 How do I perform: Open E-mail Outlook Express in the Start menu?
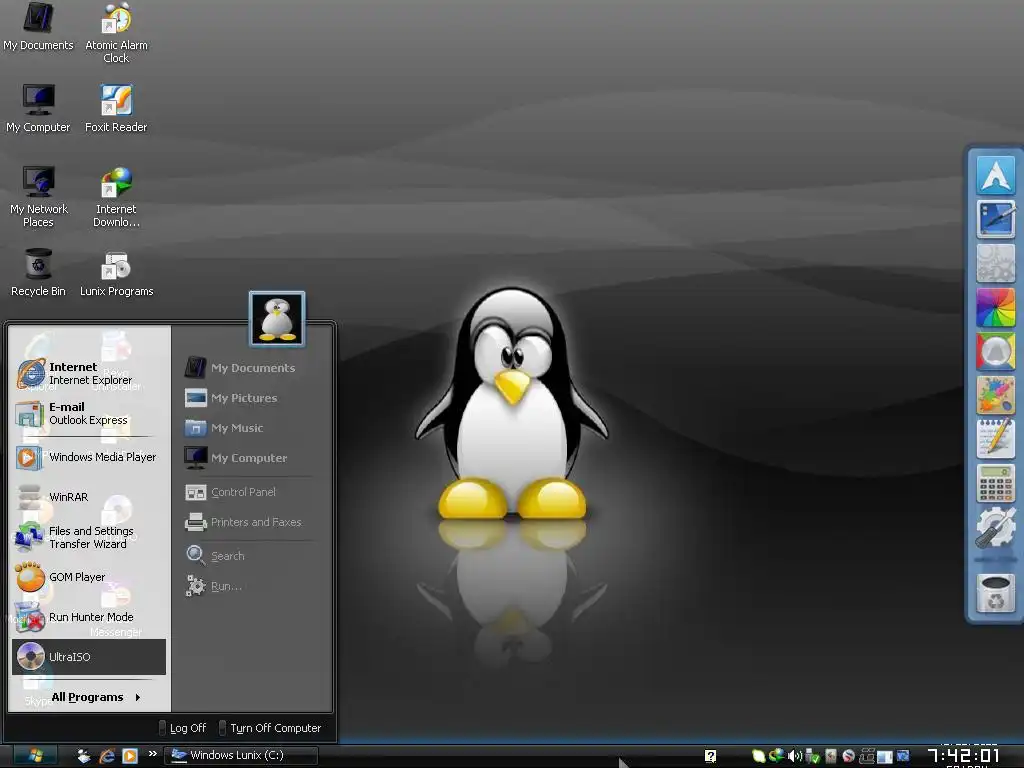coord(89,413)
